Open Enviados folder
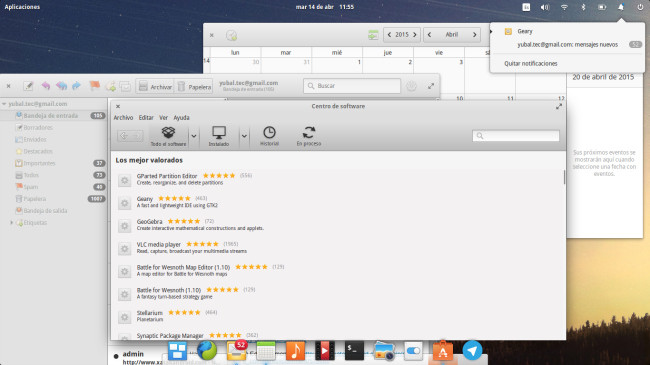This screenshot has width=650, height=365. tap(54, 140)
